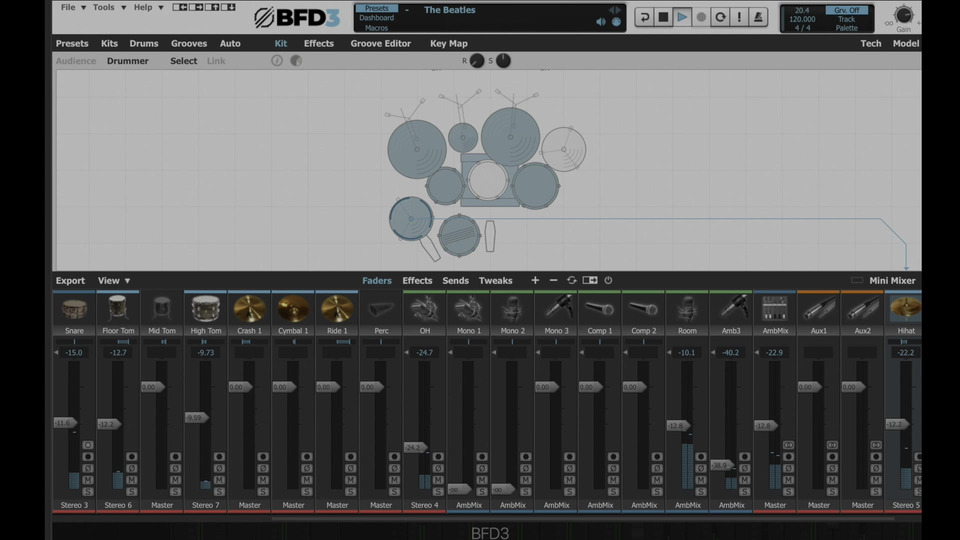Click the remove channel minus icon

coord(553,280)
